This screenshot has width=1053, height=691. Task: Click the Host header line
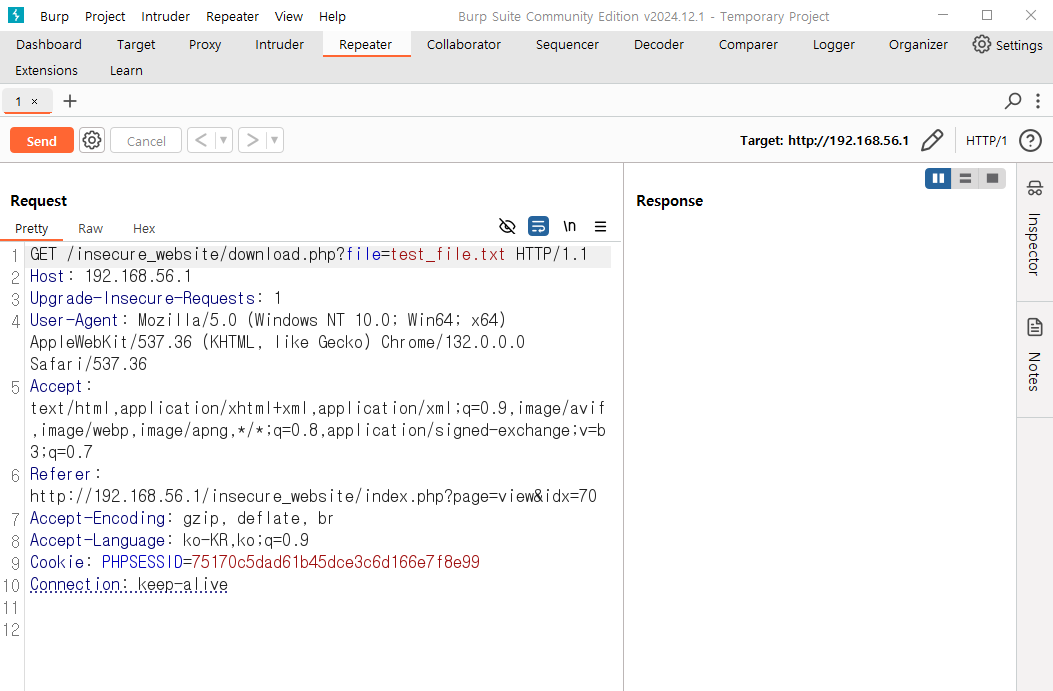111,276
